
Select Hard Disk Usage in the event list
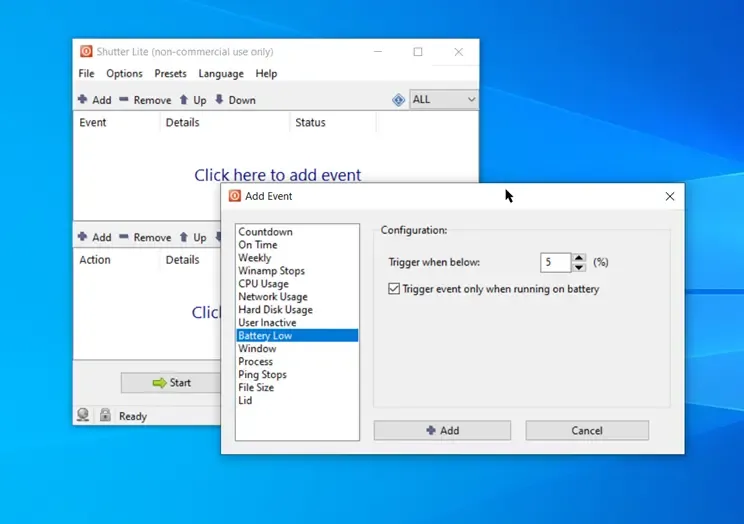(297, 309)
